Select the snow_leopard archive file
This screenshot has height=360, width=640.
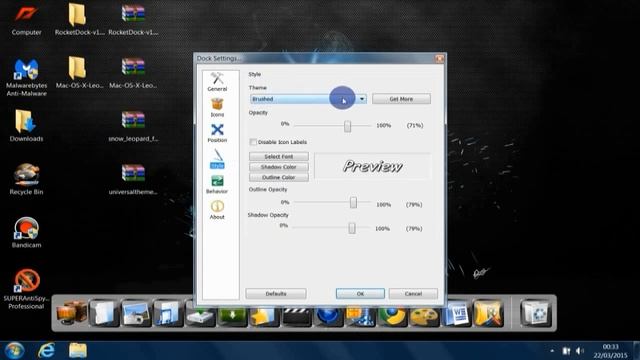point(133,126)
